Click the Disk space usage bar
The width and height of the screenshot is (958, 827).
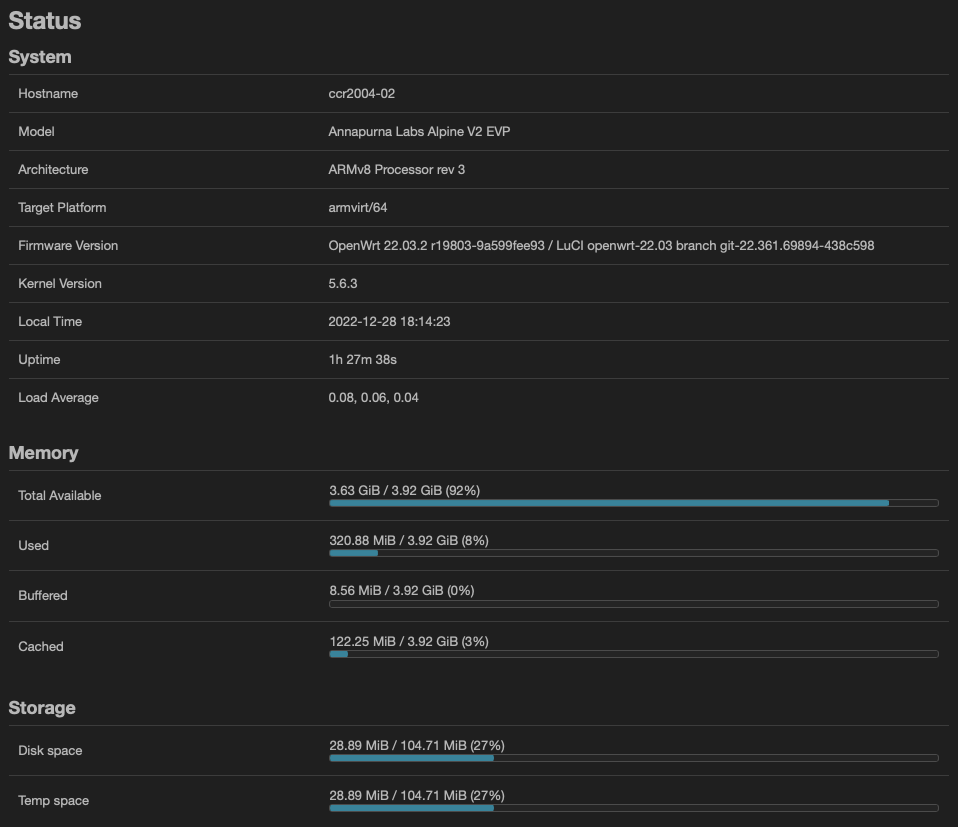pos(633,758)
